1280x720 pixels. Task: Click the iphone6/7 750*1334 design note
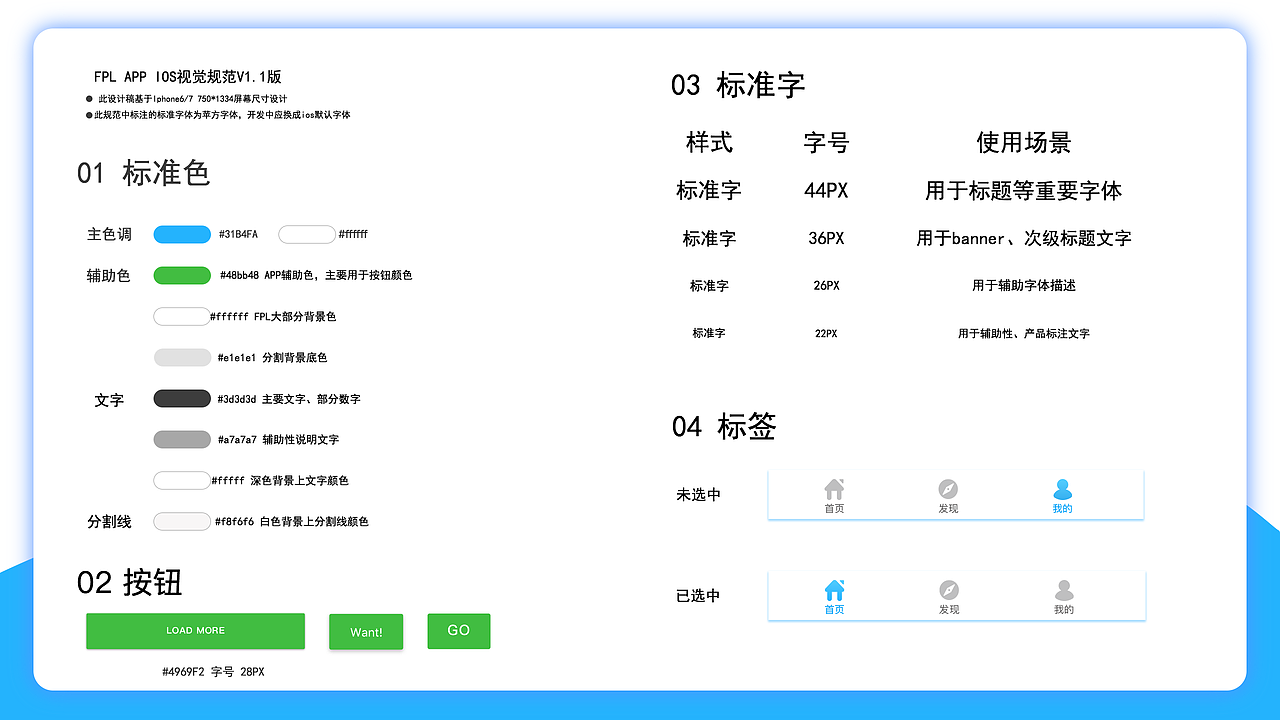192,99
